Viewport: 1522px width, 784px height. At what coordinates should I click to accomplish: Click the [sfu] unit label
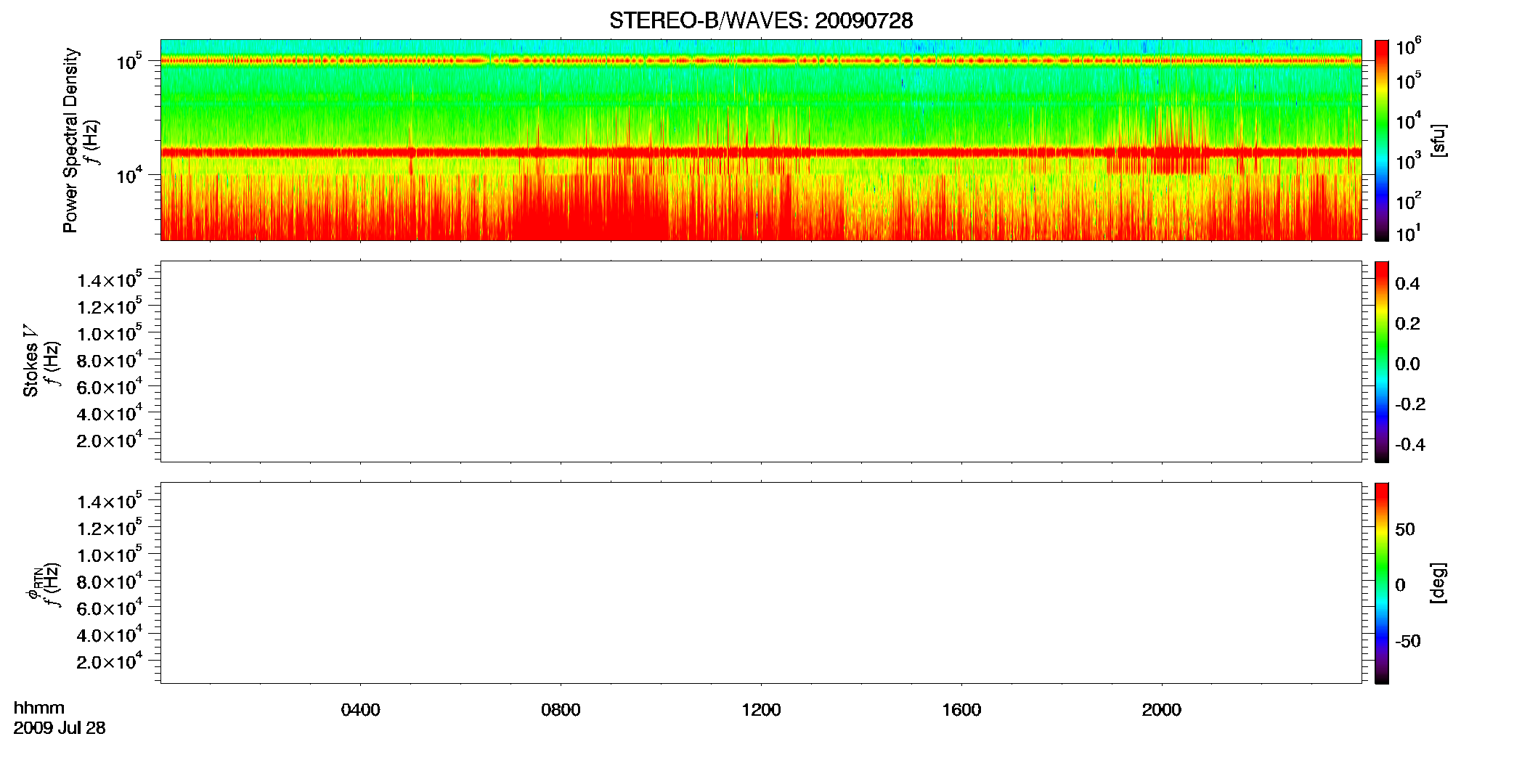click(1439, 141)
